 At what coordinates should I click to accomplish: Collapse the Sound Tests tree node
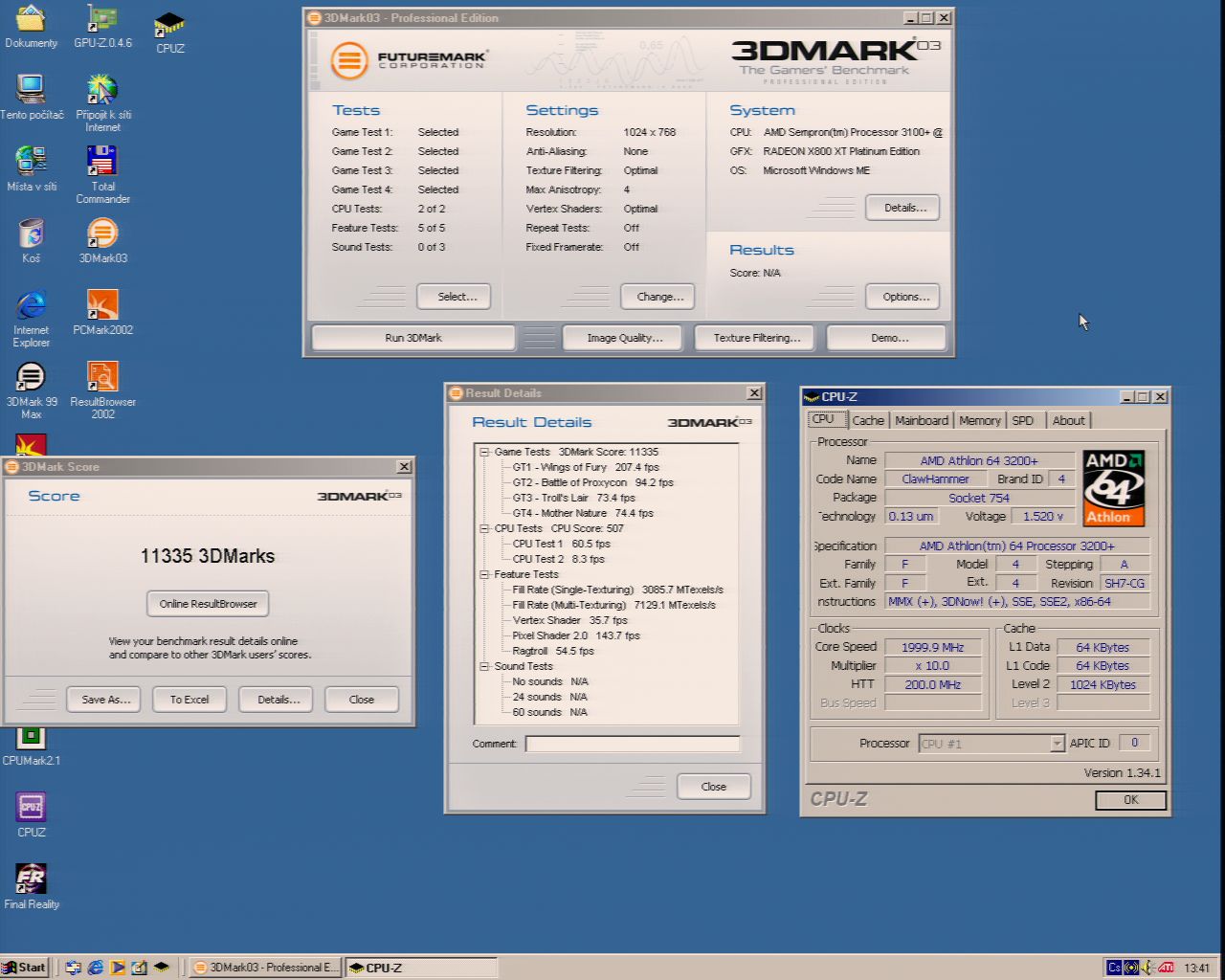tap(484, 666)
